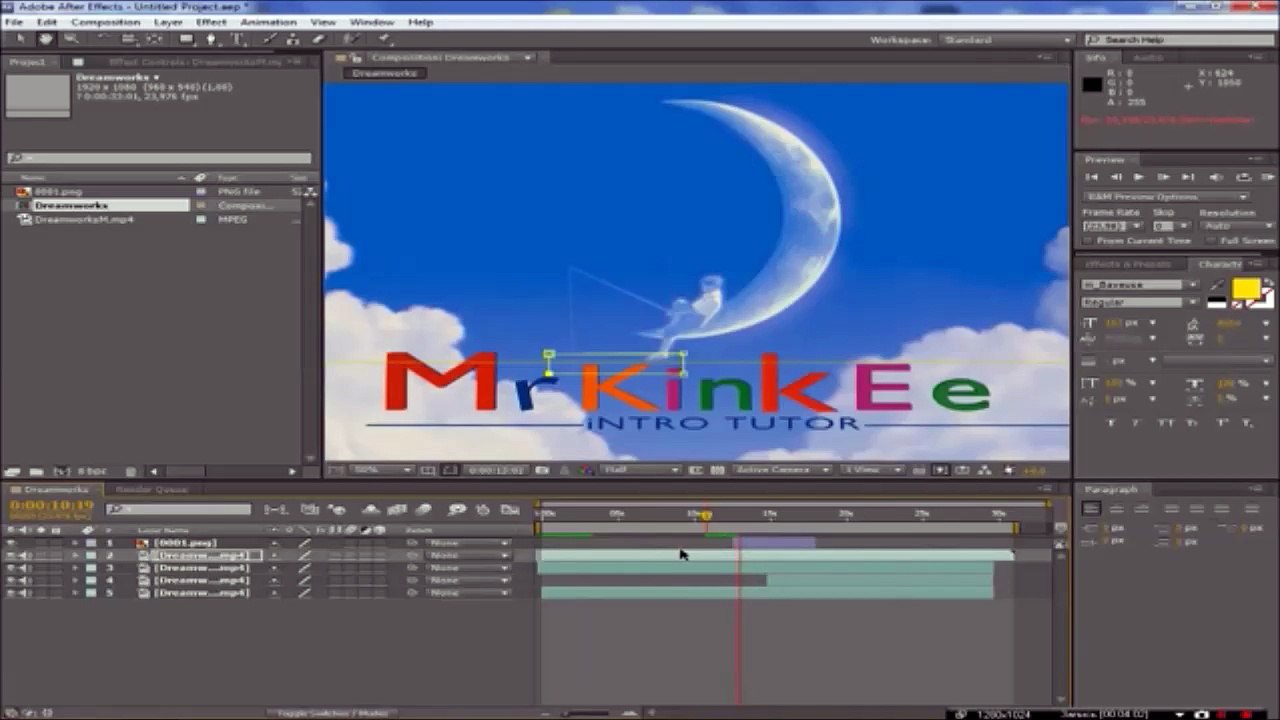Click the Play button in Preview panel
1280x720 pixels.
click(1140, 177)
